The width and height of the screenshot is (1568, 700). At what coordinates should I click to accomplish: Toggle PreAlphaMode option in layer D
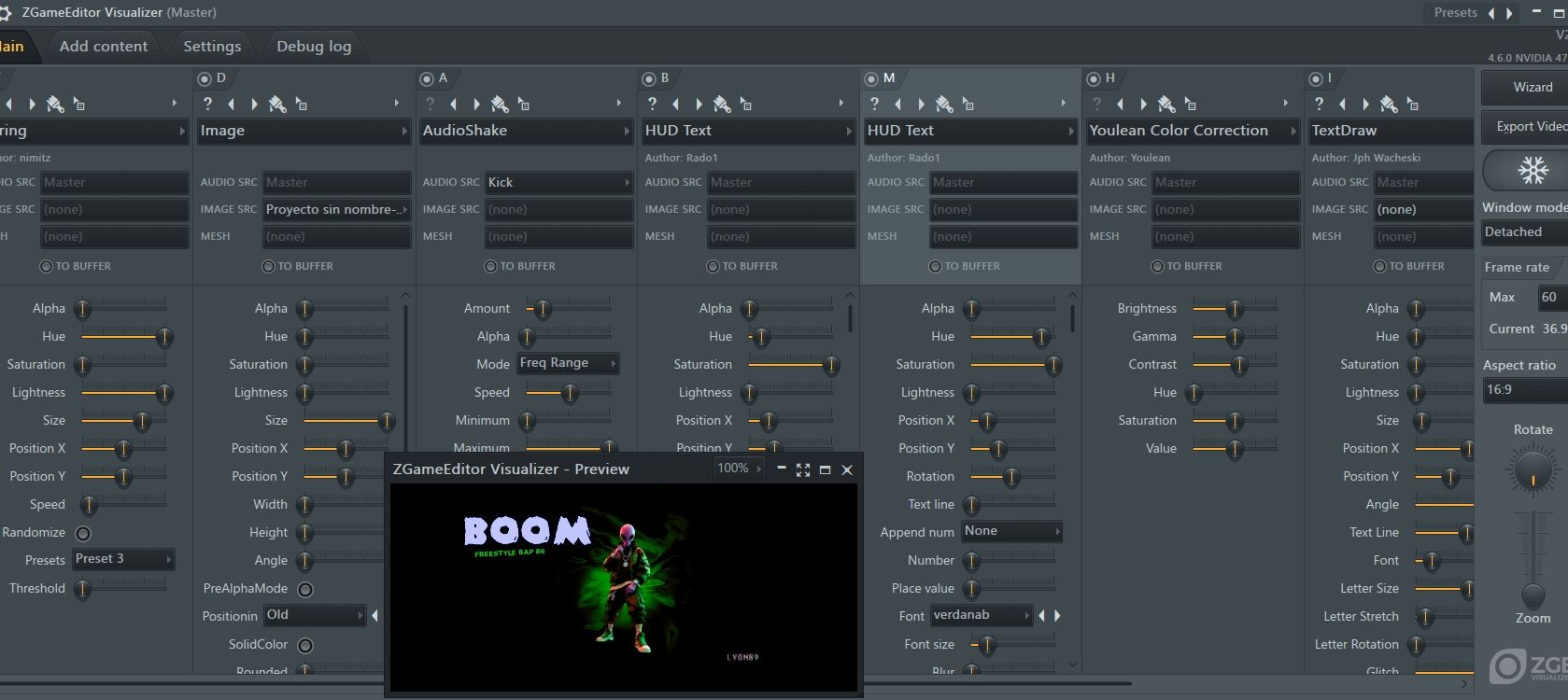point(305,589)
